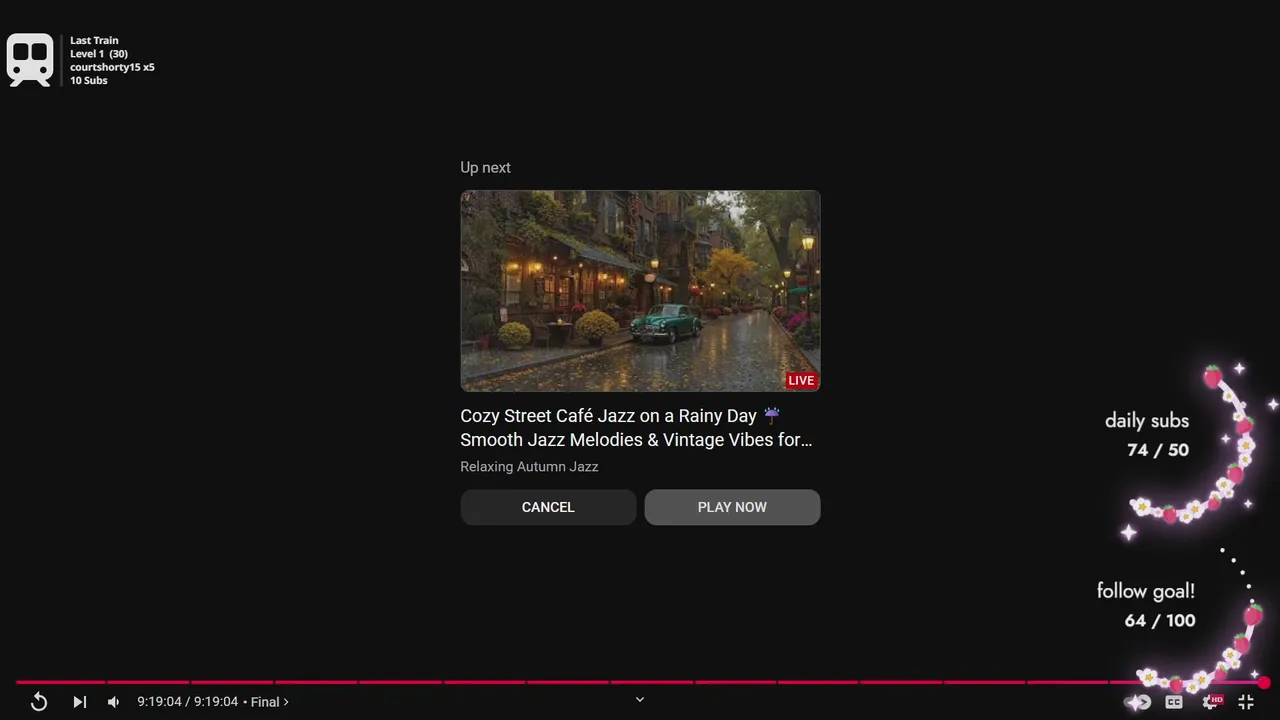1280x720 pixels.
Task: Turn on closed captions
Action: (x=1174, y=702)
